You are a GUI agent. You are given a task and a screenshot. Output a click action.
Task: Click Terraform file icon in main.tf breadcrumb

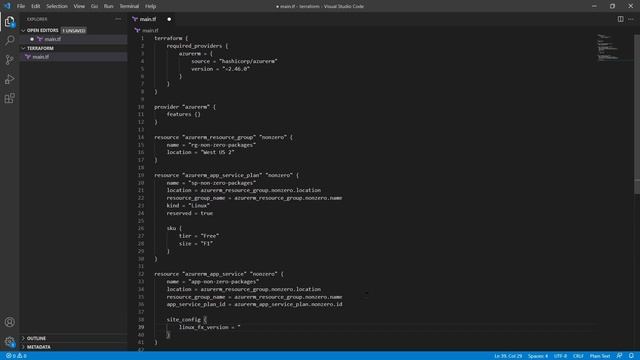click(138, 31)
